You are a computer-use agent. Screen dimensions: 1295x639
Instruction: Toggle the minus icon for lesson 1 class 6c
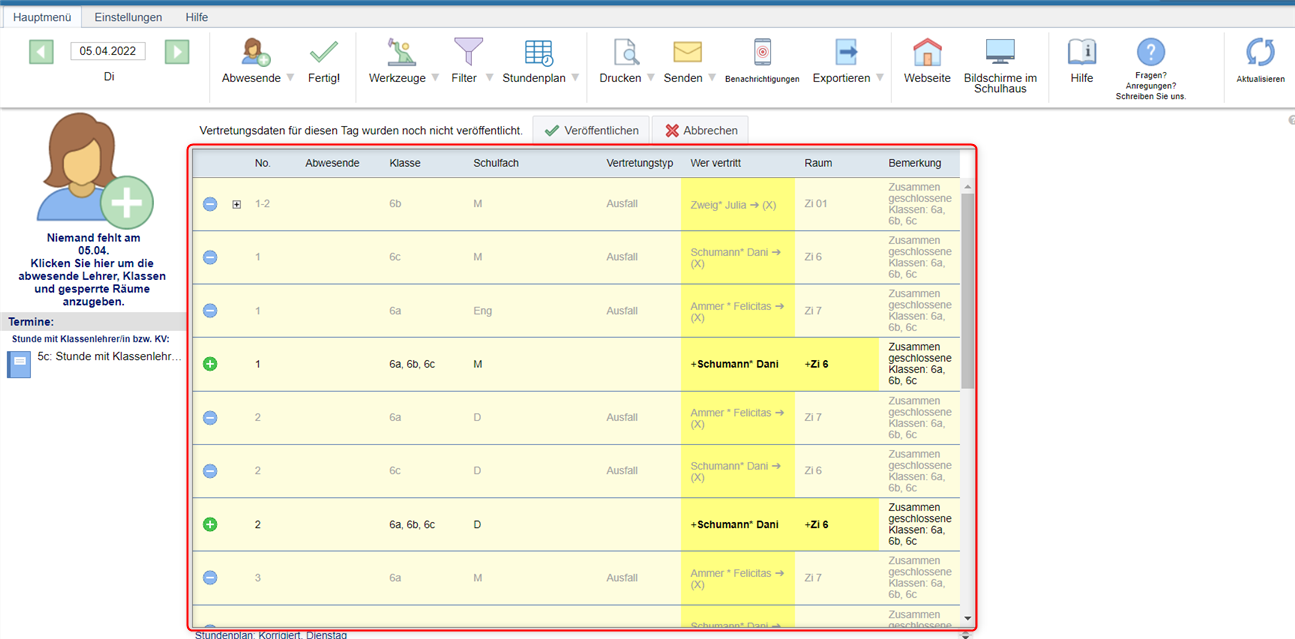pos(210,257)
